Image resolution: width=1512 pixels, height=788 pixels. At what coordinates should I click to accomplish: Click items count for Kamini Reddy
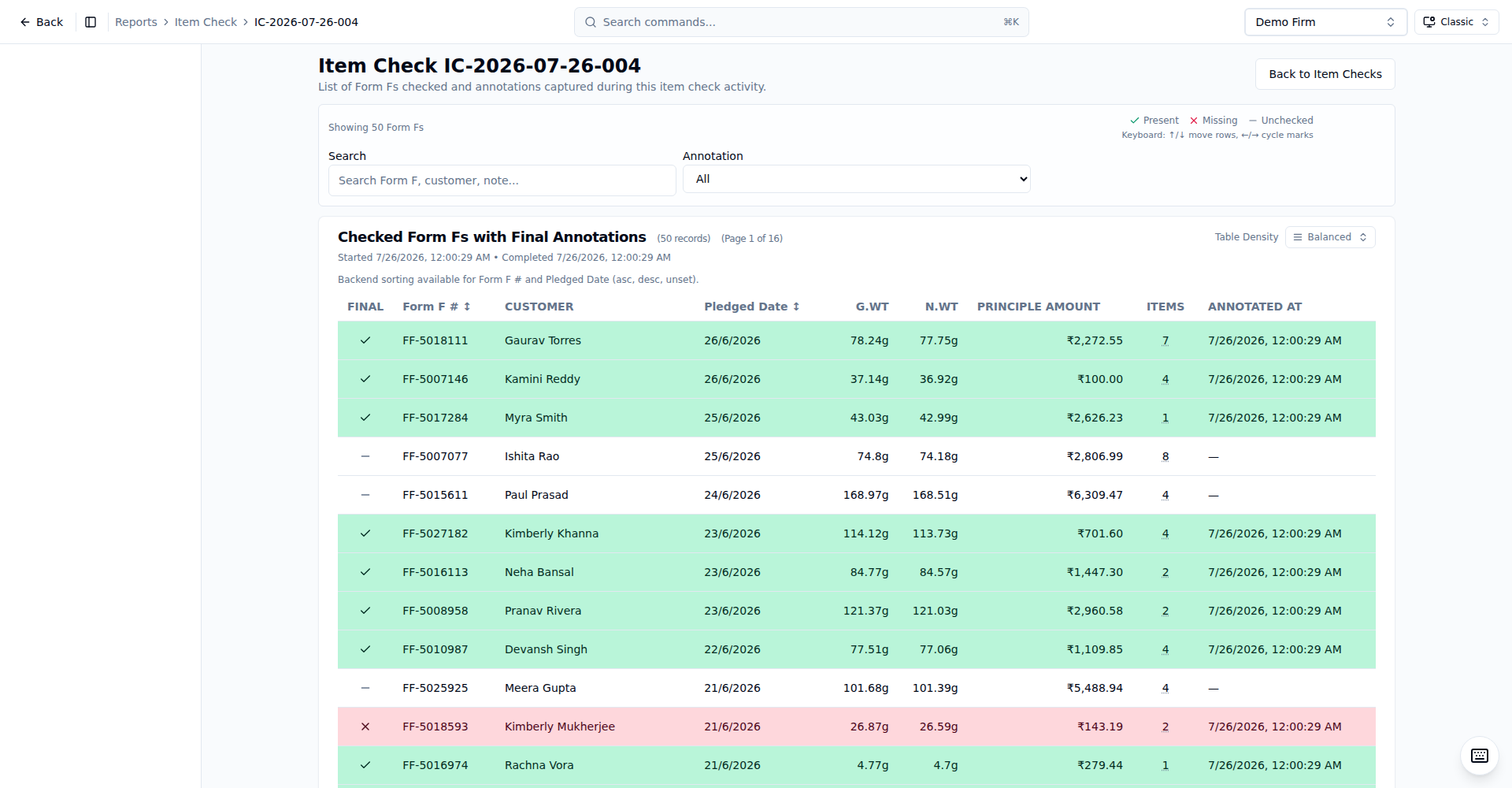[x=1165, y=379]
